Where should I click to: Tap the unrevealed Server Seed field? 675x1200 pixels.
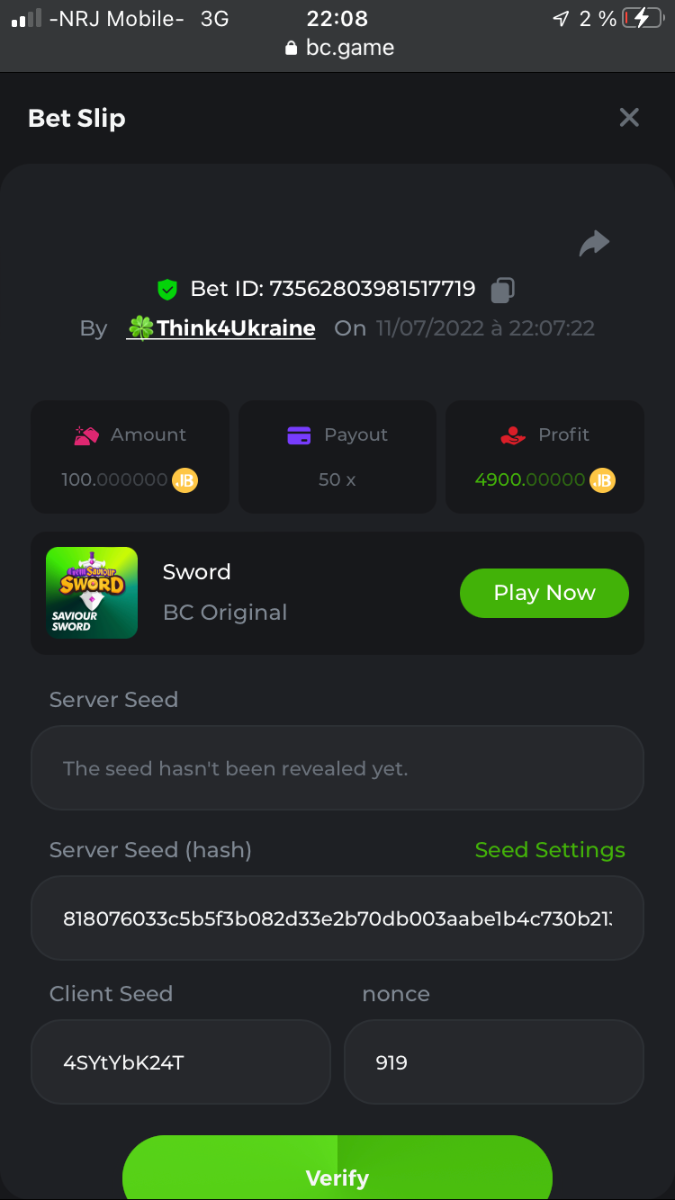click(337, 768)
